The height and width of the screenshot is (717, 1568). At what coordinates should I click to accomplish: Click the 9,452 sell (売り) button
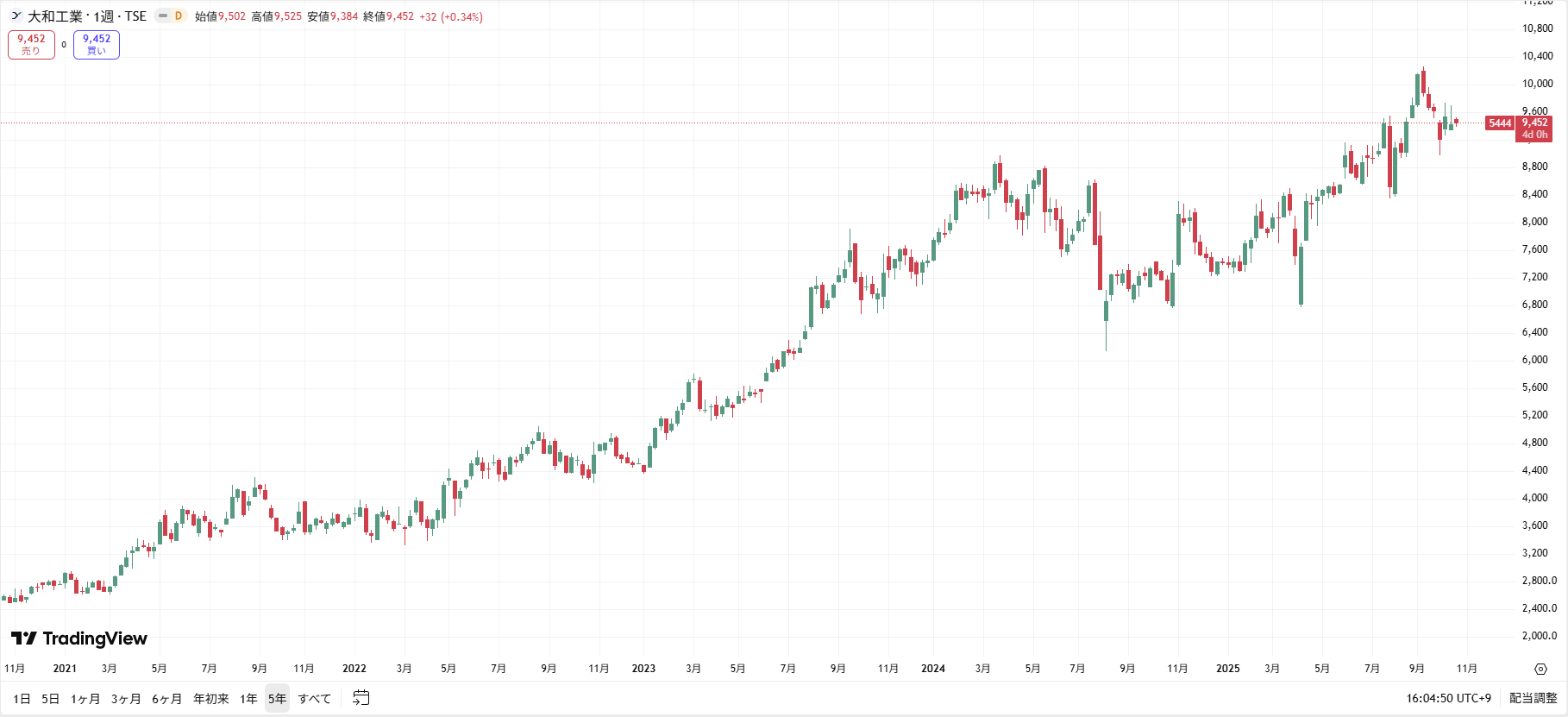pos(31,45)
